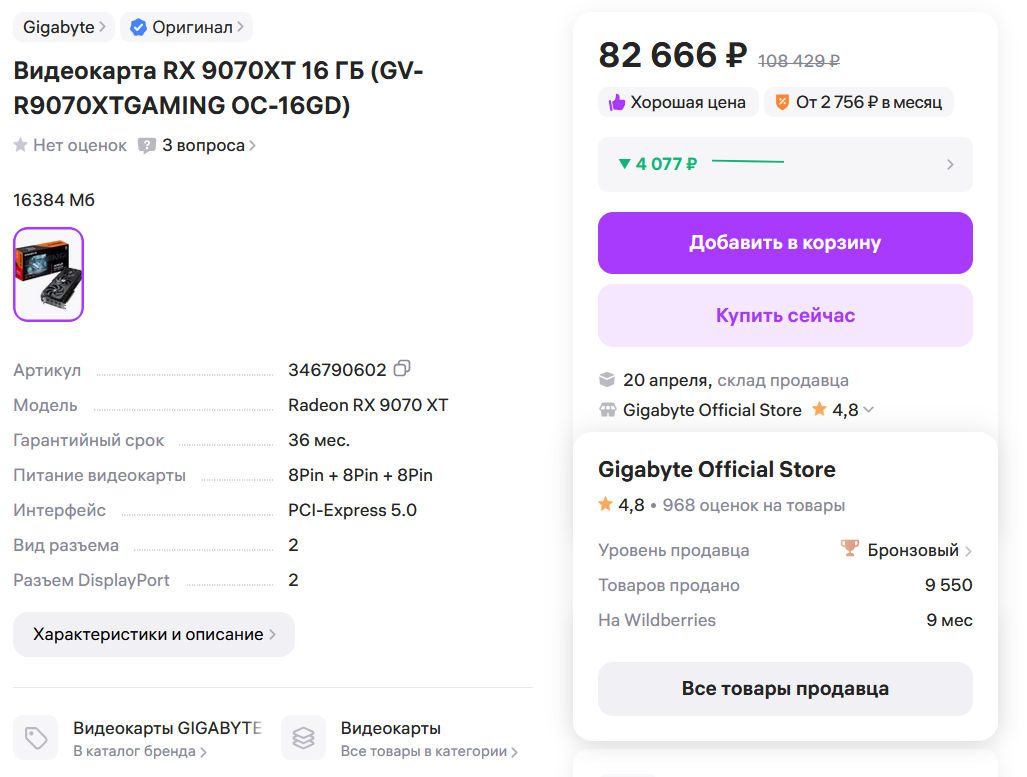
Task: Open Характеристики и описание section
Action: point(154,634)
